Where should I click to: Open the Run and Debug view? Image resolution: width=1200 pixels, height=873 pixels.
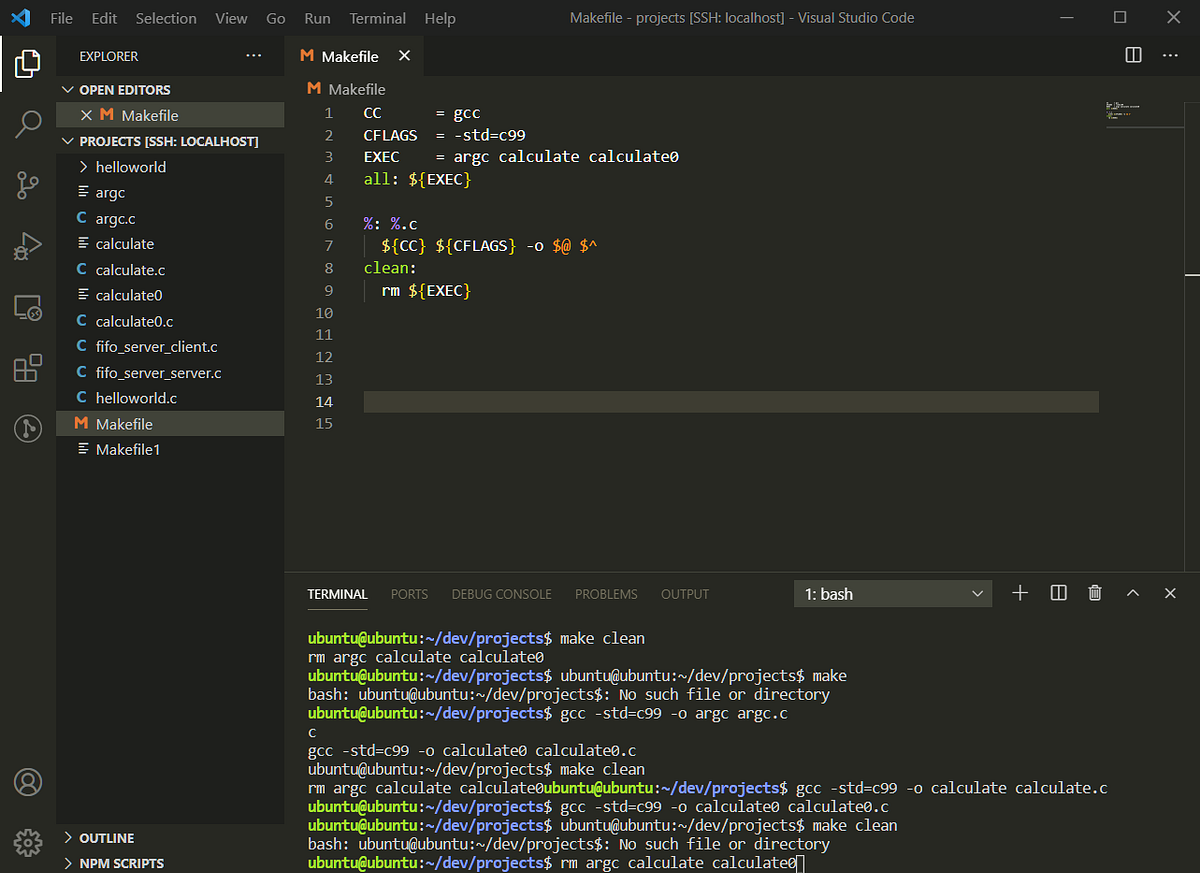pos(27,246)
